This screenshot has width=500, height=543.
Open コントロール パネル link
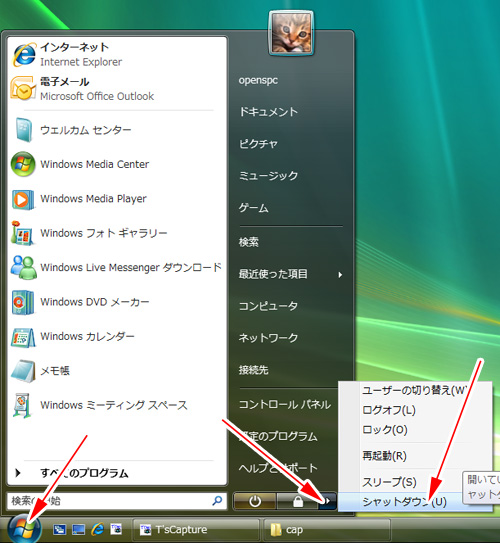[285, 404]
